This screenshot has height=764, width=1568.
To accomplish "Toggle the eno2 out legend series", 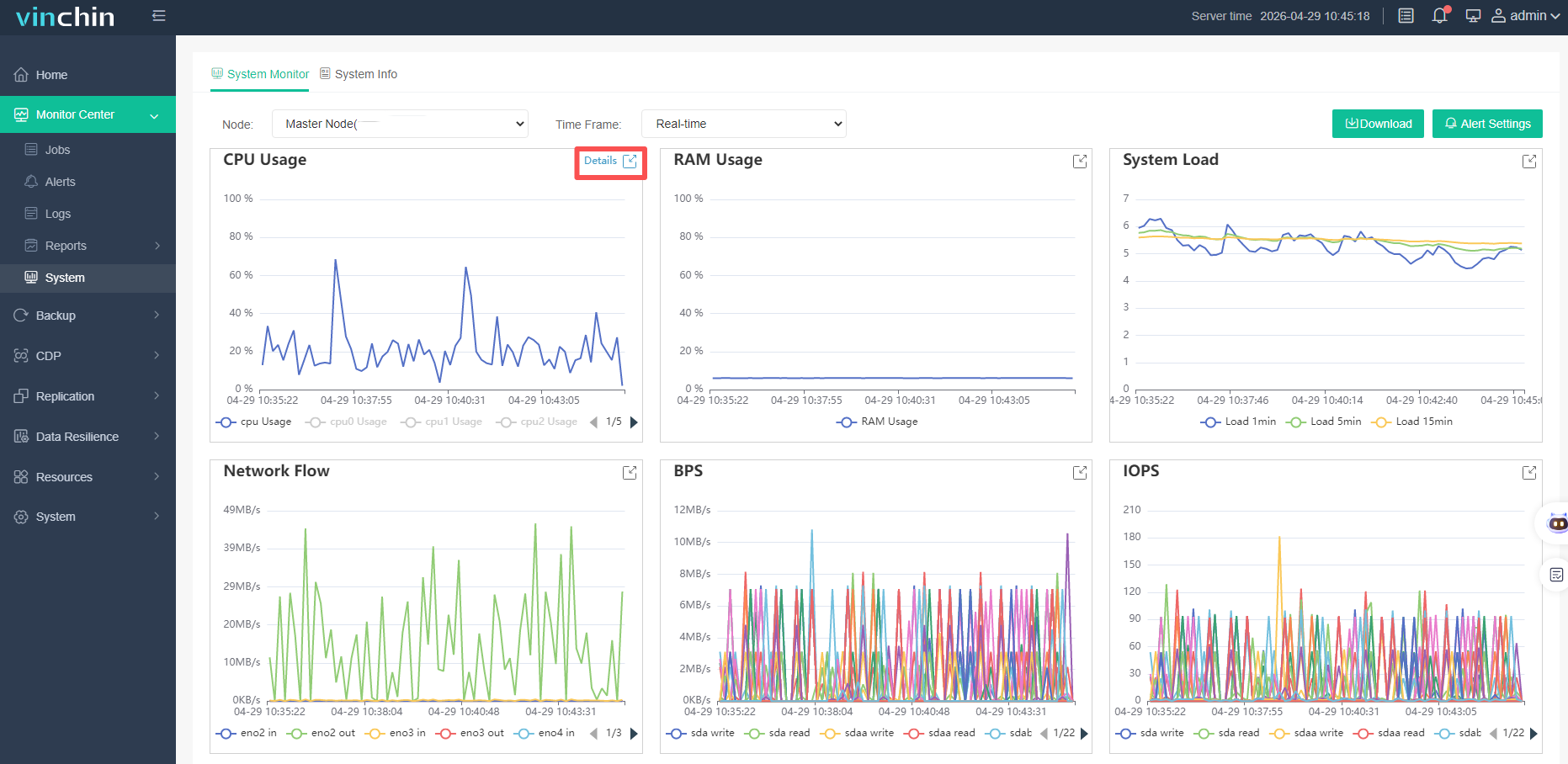I will 322,733.
